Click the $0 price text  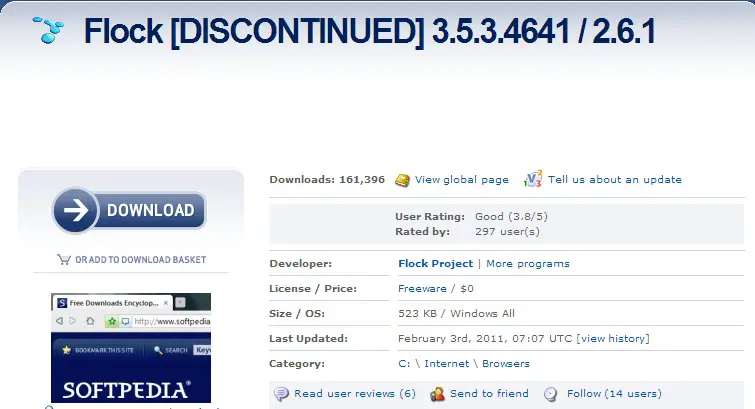click(467, 289)
